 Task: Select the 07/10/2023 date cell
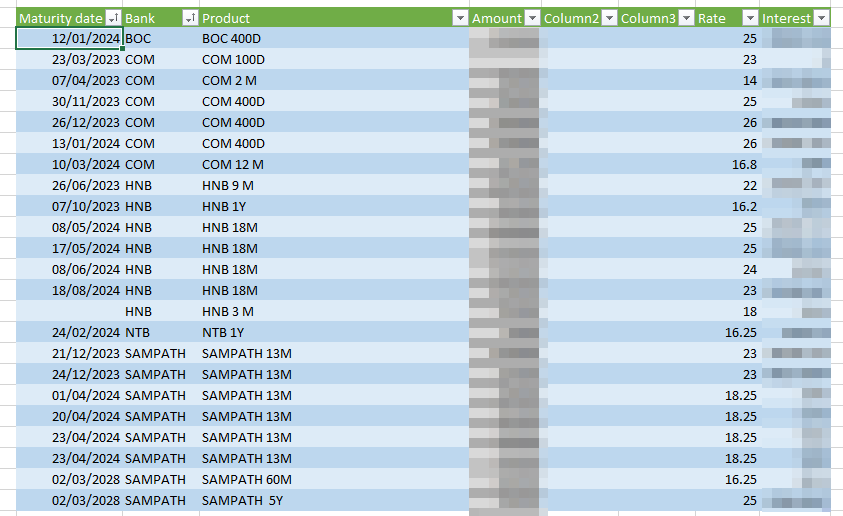[x=69, y=206]
